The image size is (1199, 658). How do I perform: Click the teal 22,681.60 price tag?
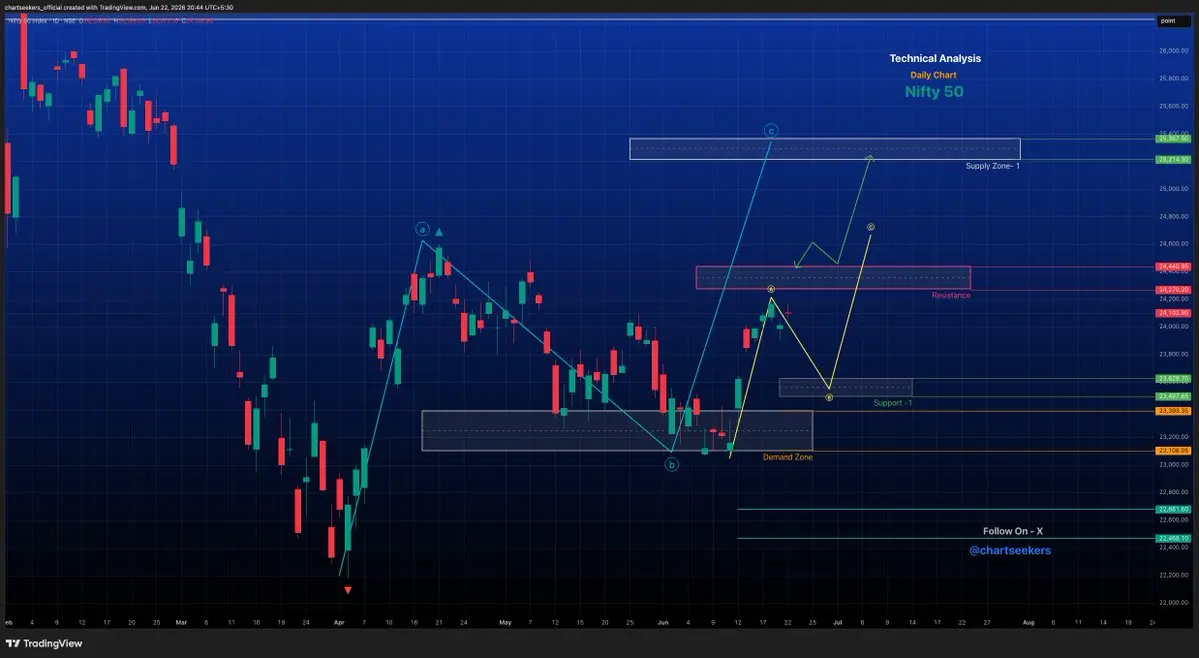tap(1174, 509)
